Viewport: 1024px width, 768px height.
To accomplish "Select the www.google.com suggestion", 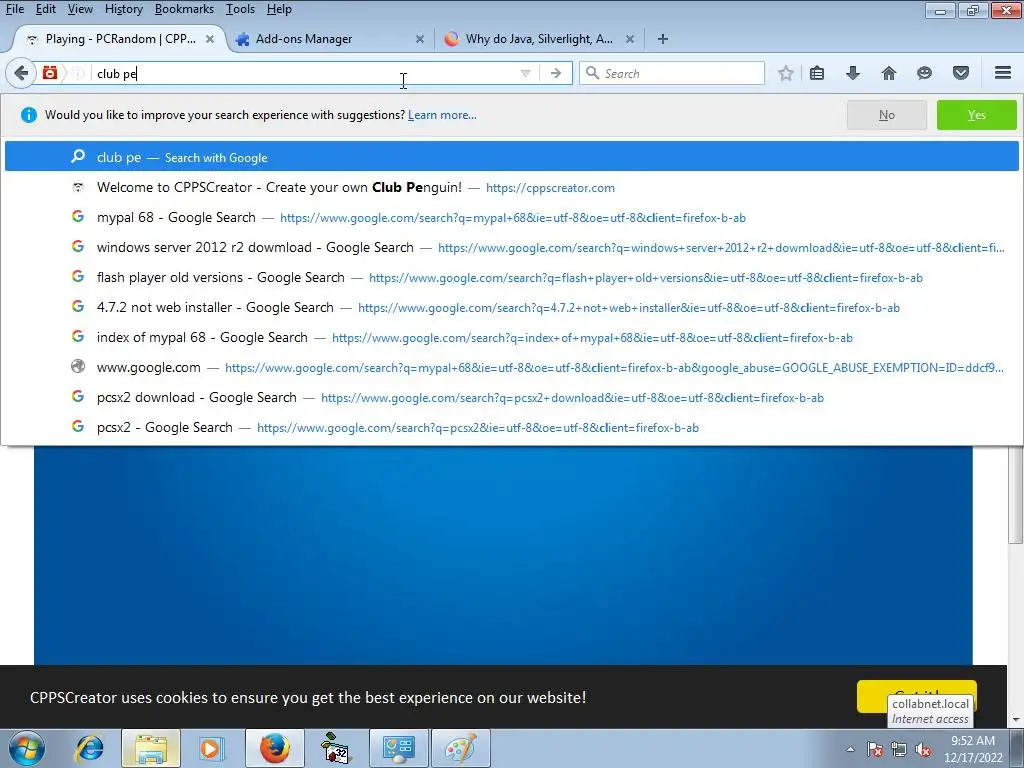I will (x=512, y=368).
